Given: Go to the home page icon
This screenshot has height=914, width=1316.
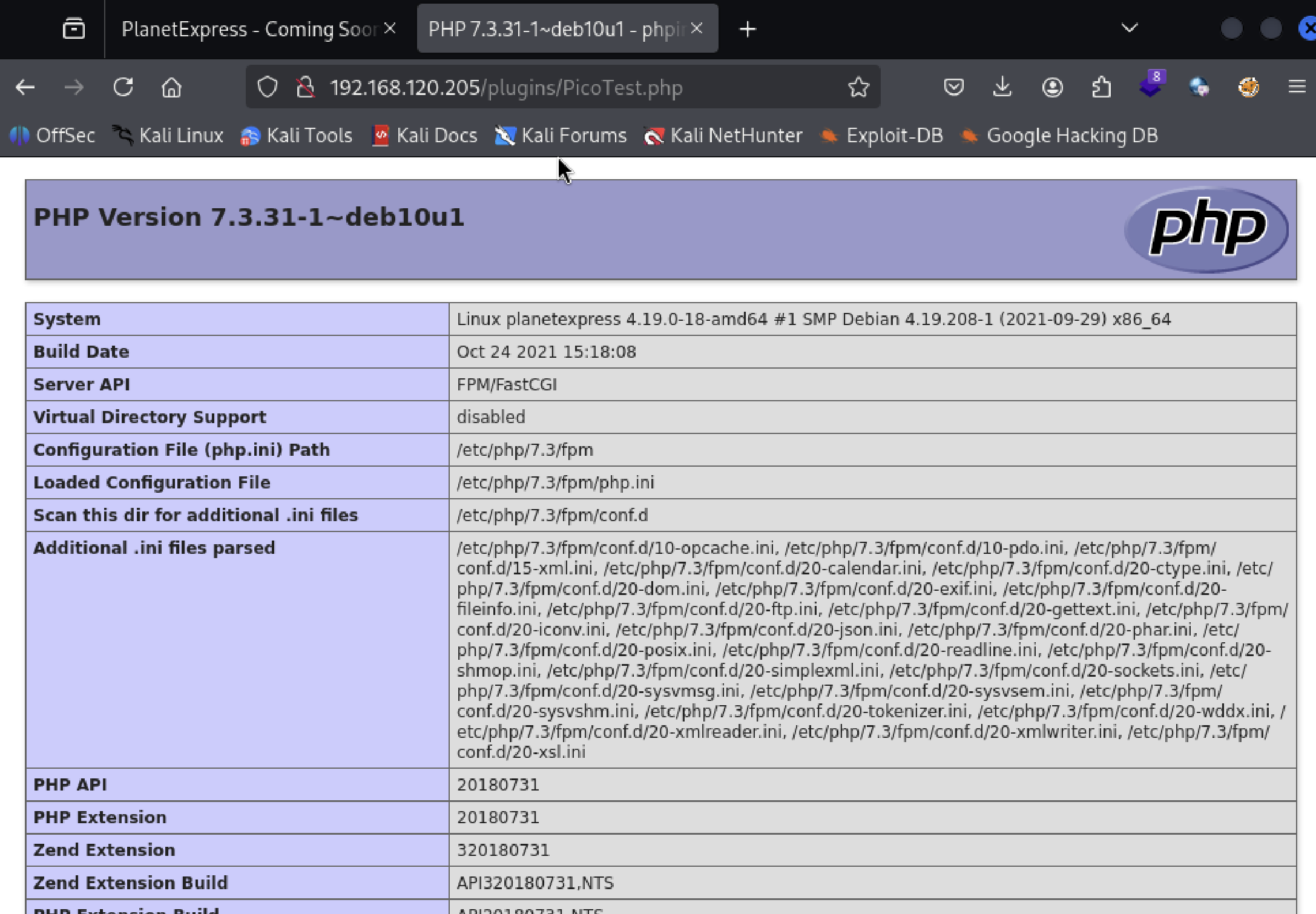Looking at the screenshot, I should click(x=171, y=88).
